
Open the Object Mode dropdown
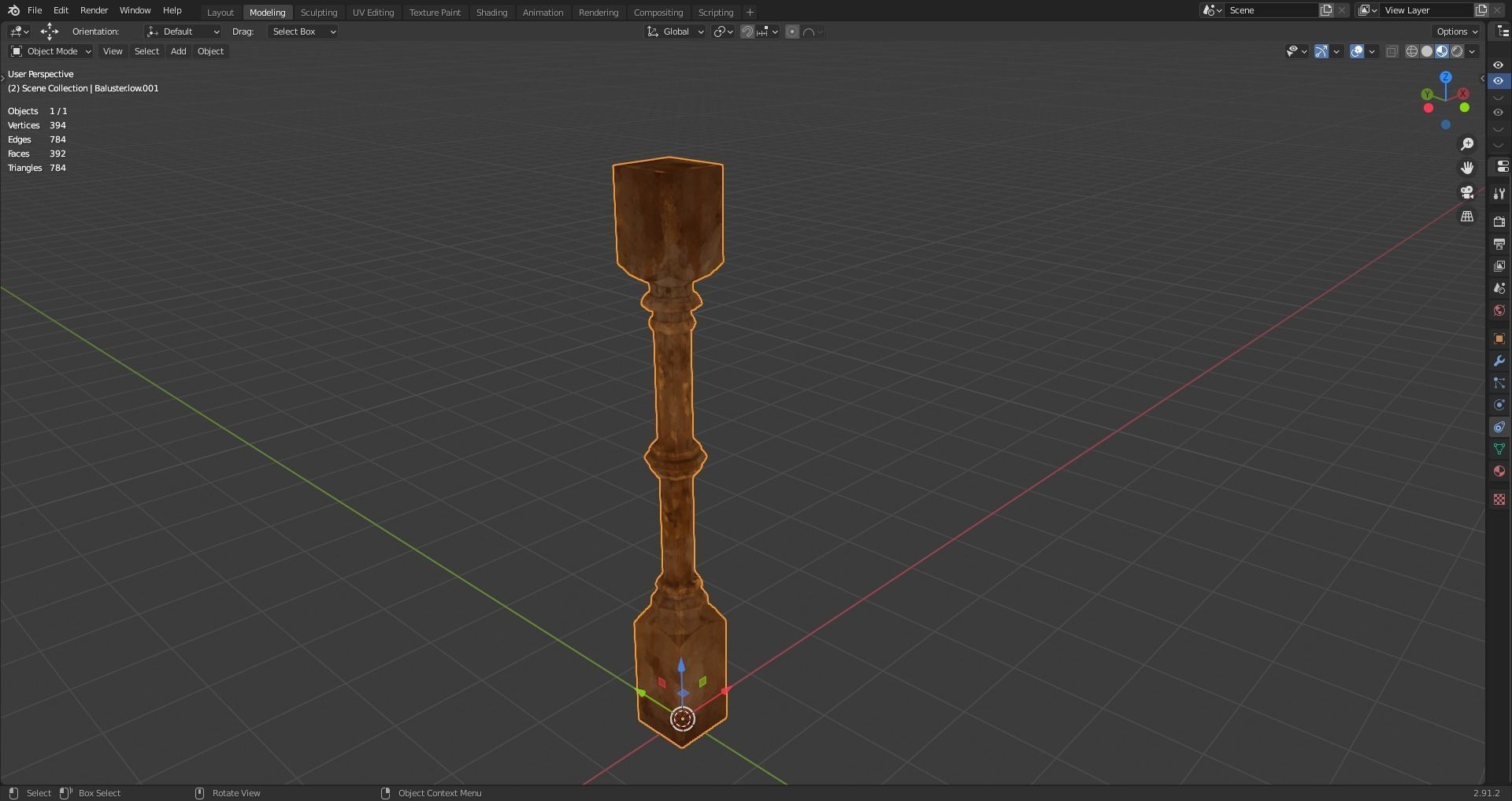coord(50,51)
